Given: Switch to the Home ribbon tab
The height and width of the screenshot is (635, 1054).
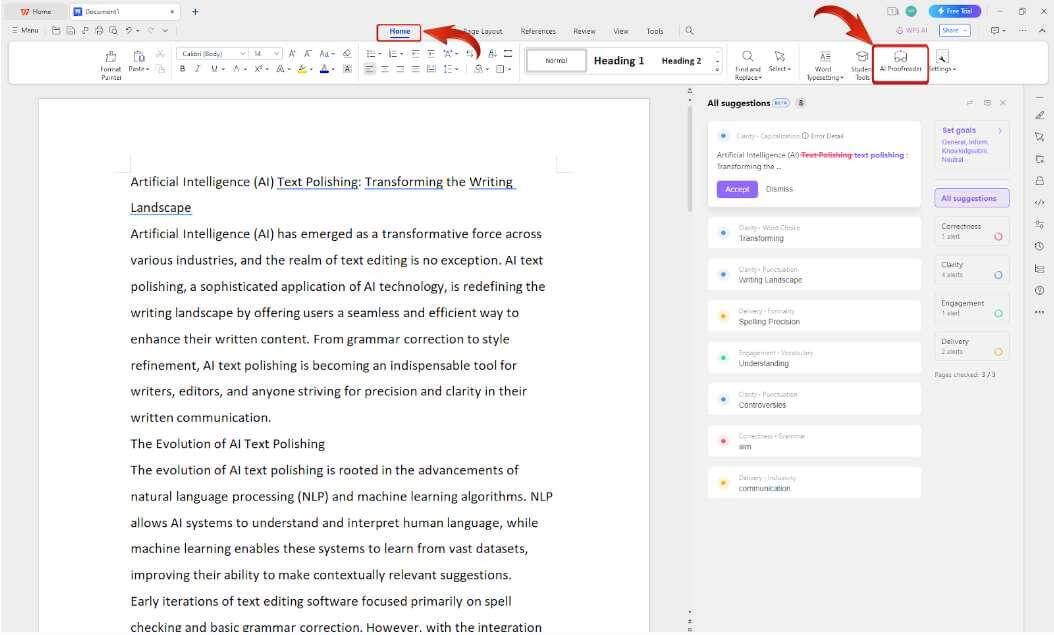Looking at the screenshot, I should click(399, 31).
